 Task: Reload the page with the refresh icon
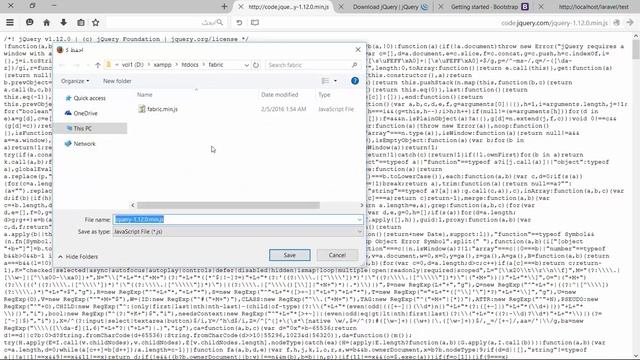click(239, 22)
